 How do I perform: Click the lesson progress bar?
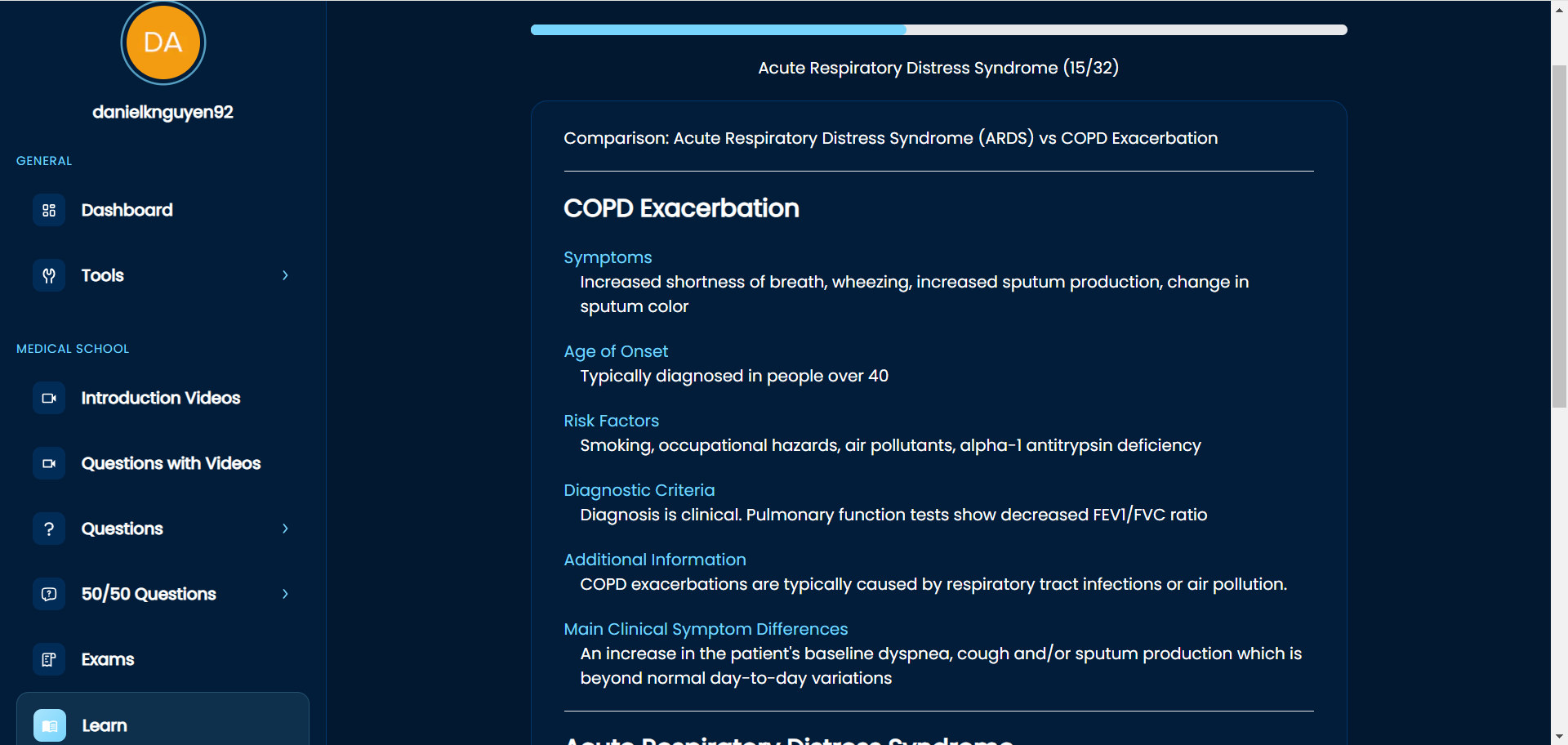pos(938,29)
